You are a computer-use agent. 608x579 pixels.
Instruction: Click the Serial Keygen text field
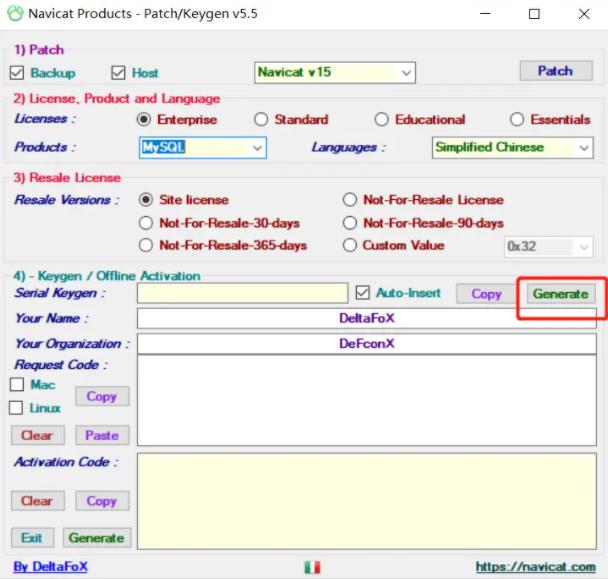click(242, 293)
